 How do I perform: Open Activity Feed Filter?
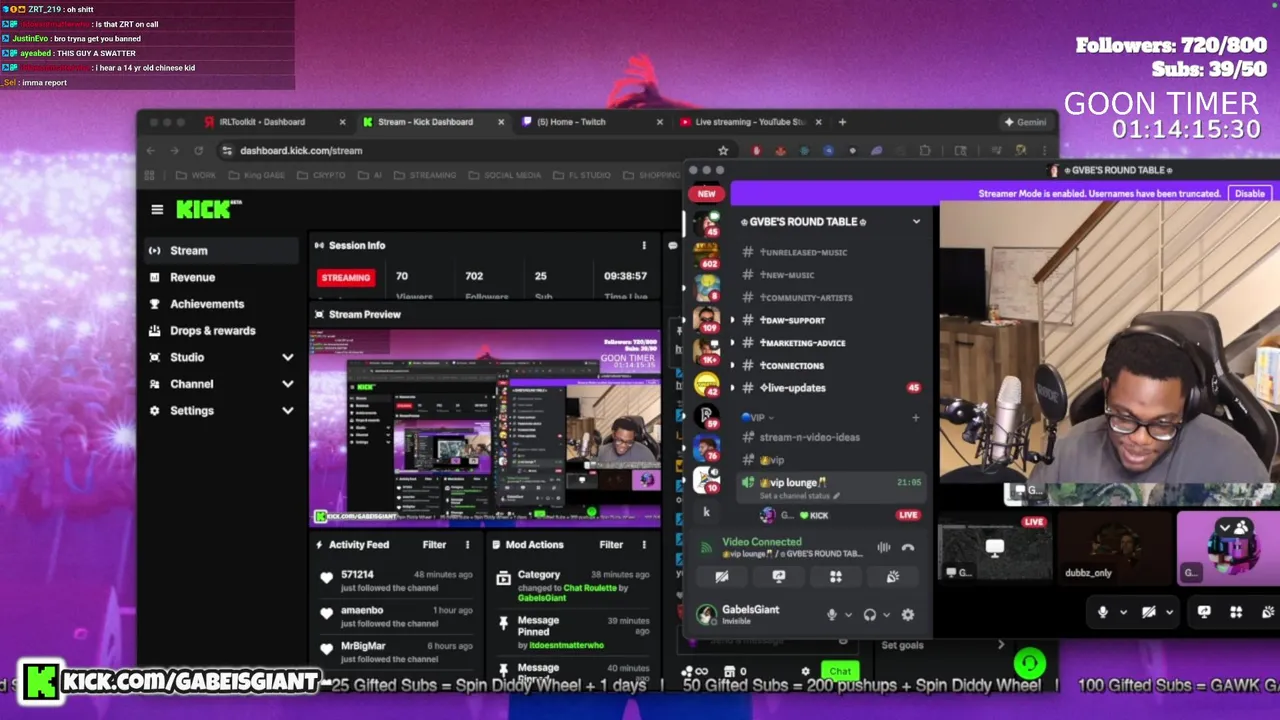tap(434, 545)
